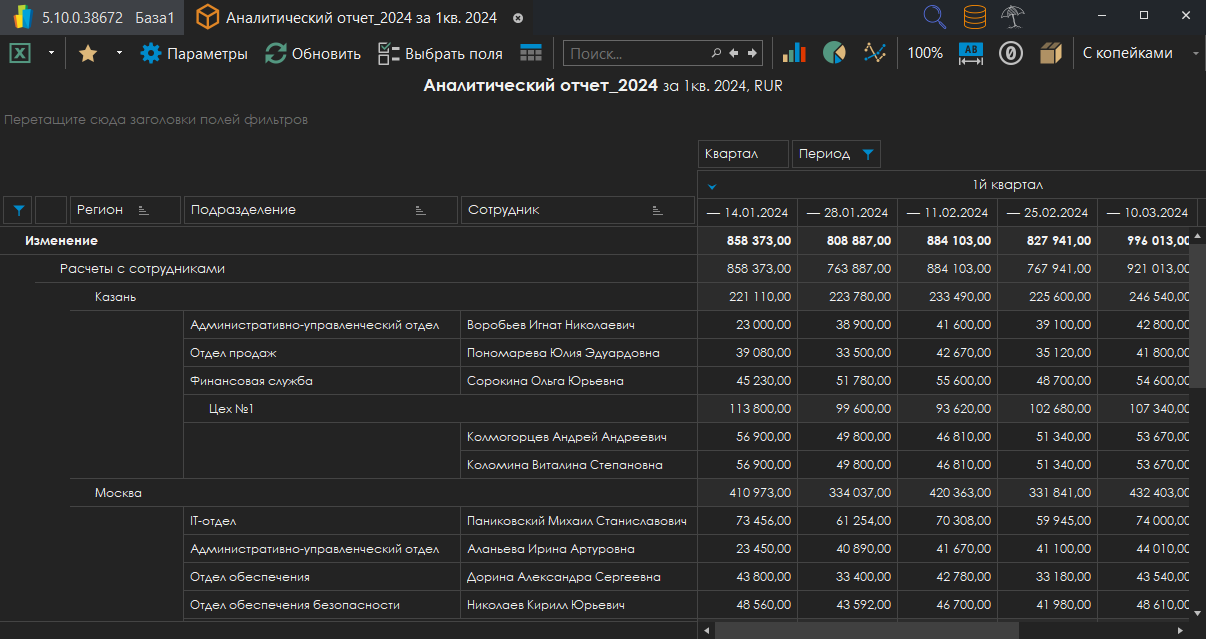
Task: Collapse the 1й квартал column group
Action: [712, 185]
